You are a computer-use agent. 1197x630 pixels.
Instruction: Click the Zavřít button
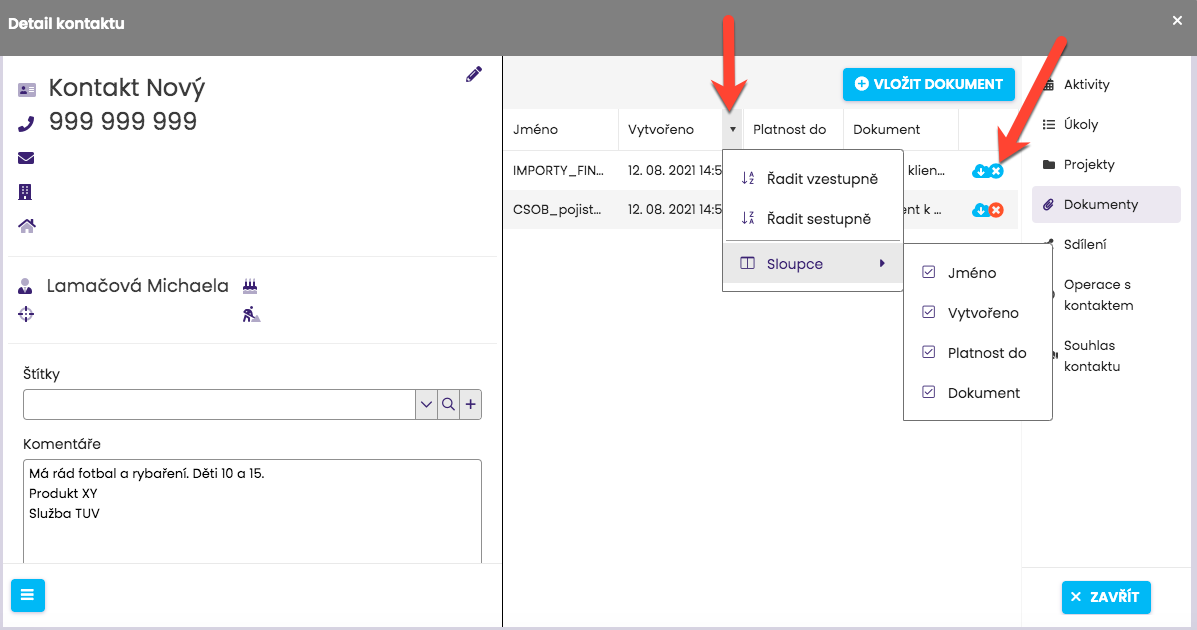1106,597
